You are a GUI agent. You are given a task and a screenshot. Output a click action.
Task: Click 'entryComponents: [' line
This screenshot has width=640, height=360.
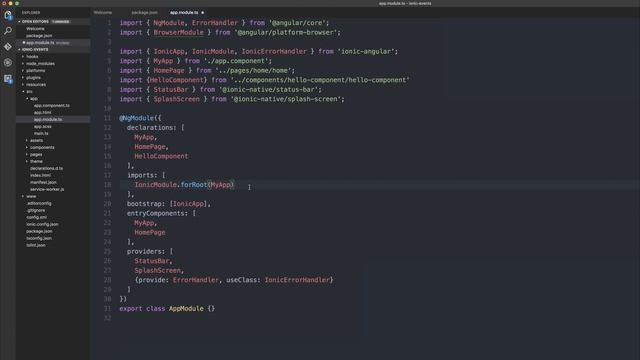tap(161, 213)
